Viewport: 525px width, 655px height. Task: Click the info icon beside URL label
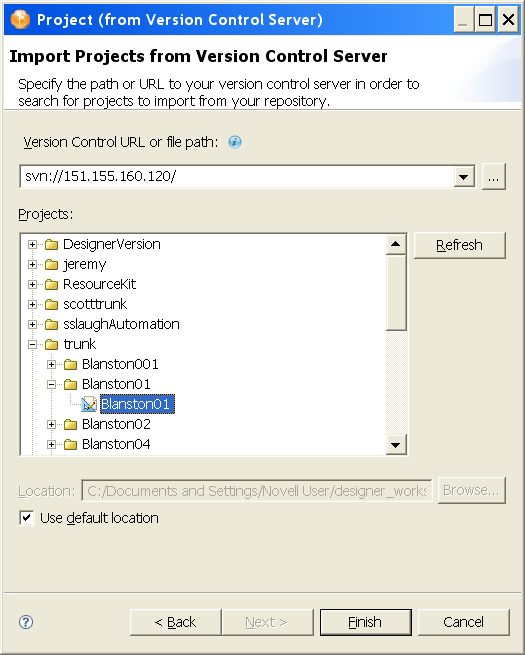(x=235, y=142)
